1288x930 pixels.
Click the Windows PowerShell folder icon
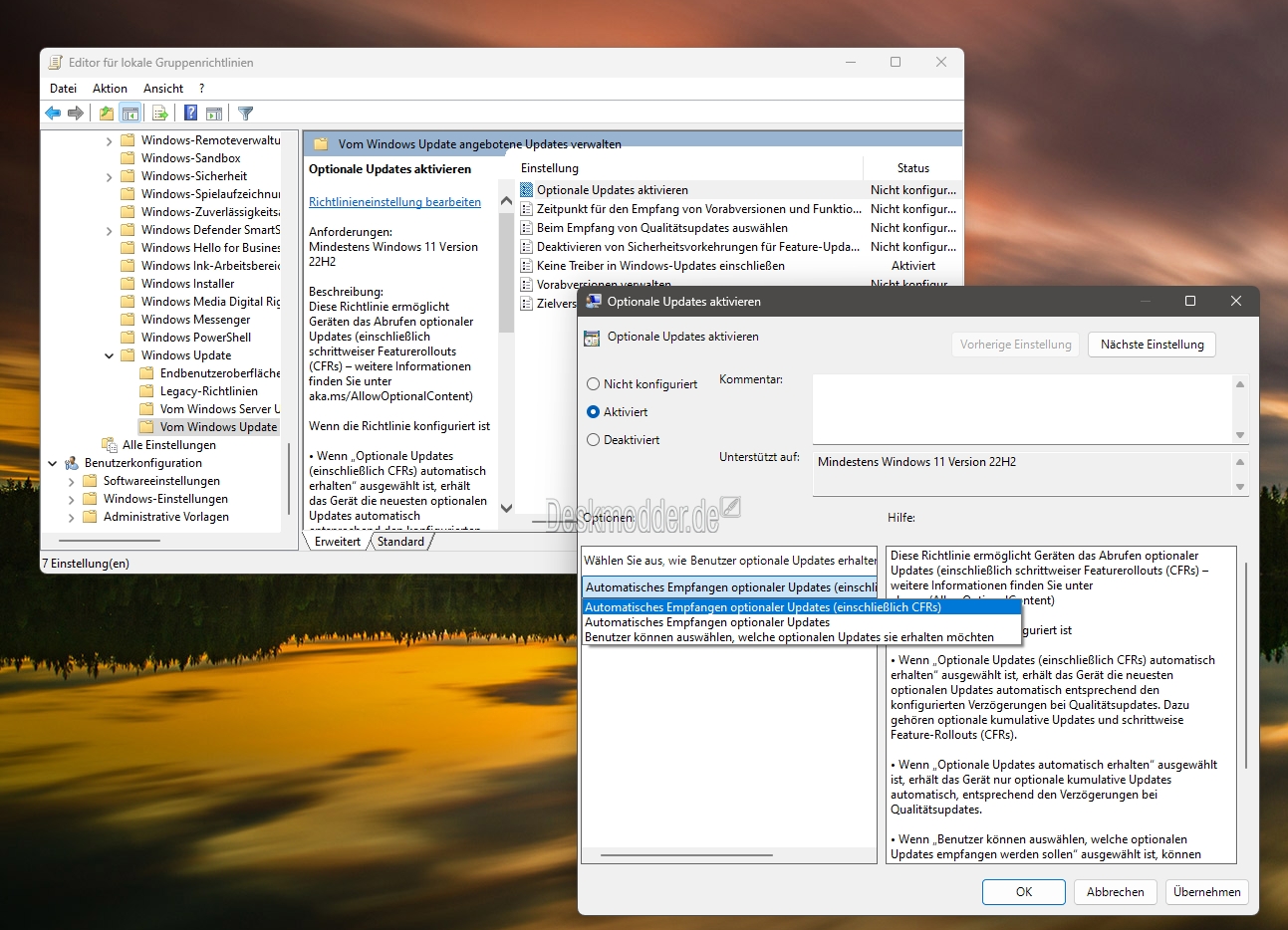click(128, 338)
